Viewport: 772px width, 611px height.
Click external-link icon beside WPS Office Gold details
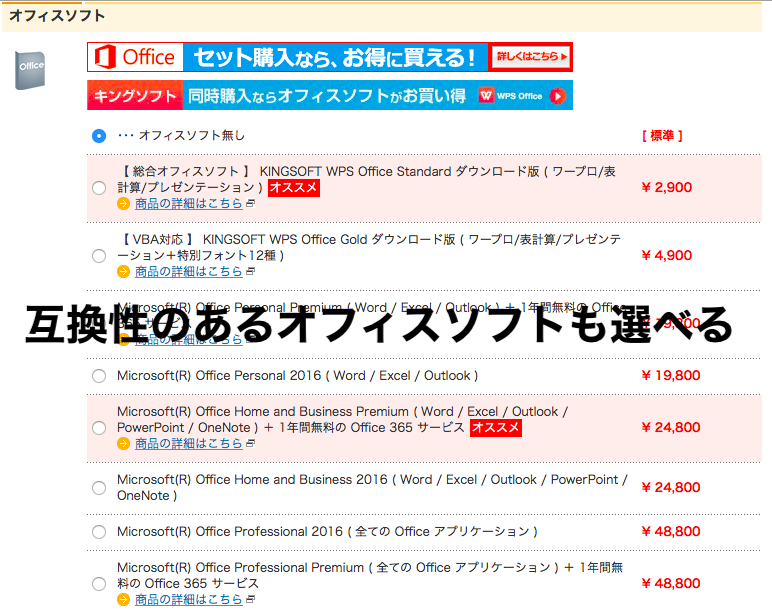point(251,272)
